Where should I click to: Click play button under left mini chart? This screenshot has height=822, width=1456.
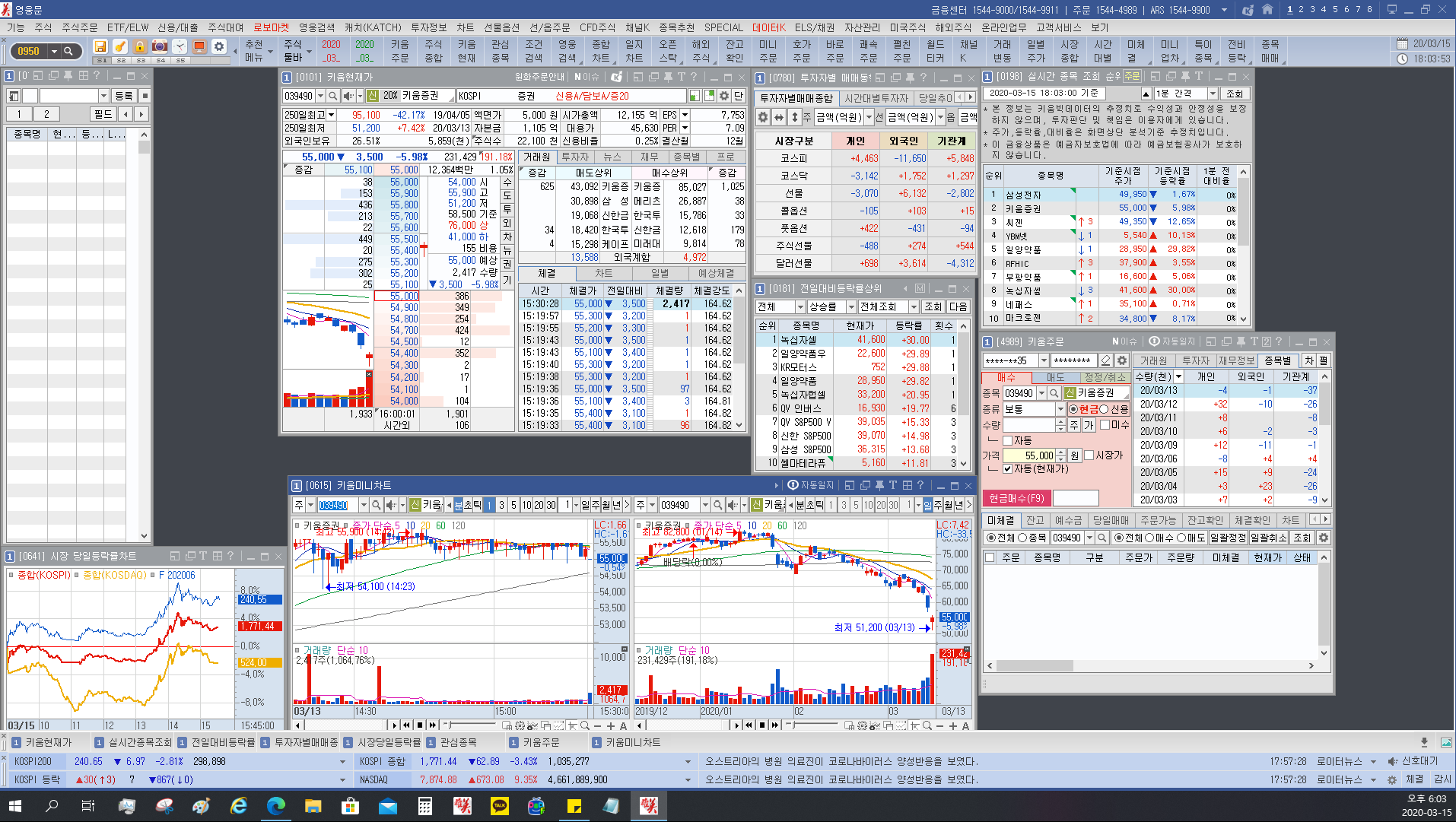(393, 725)
